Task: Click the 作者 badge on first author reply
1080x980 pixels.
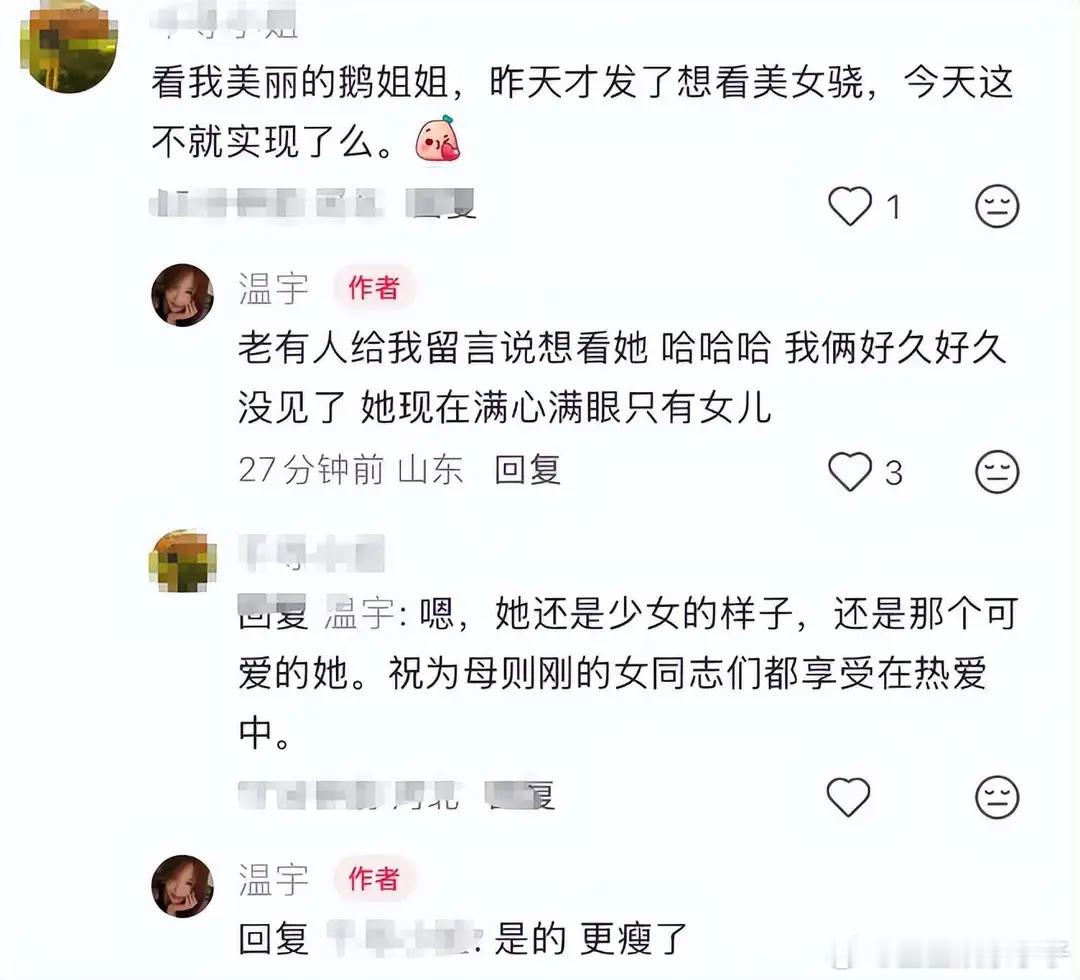Action: (x=373, y=288)
